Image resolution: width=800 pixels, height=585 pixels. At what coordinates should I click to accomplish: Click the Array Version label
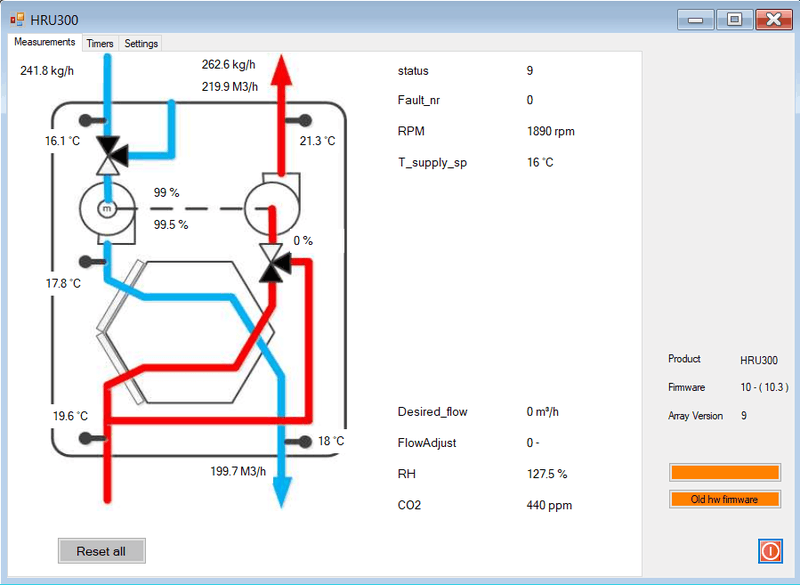695,416
